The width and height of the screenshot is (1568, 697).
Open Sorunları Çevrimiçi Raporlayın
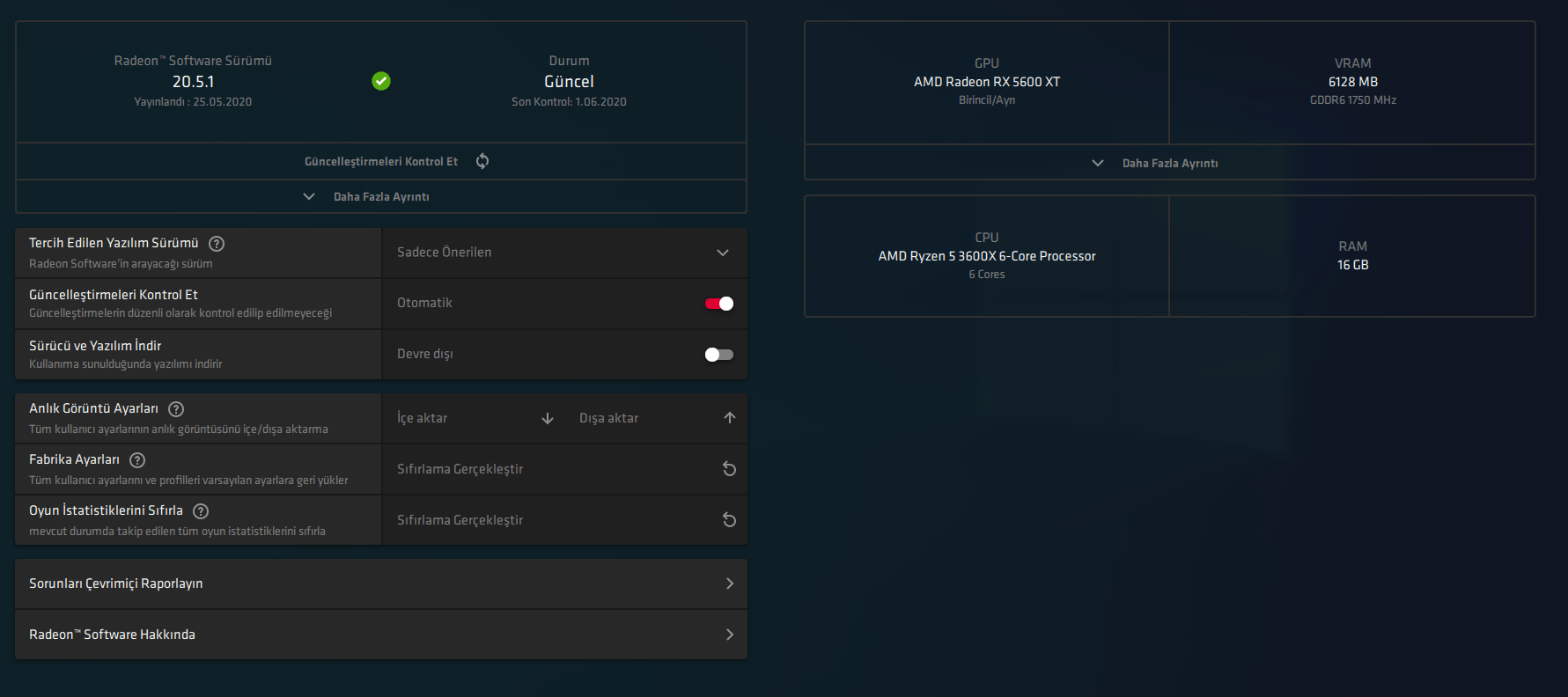381,583
